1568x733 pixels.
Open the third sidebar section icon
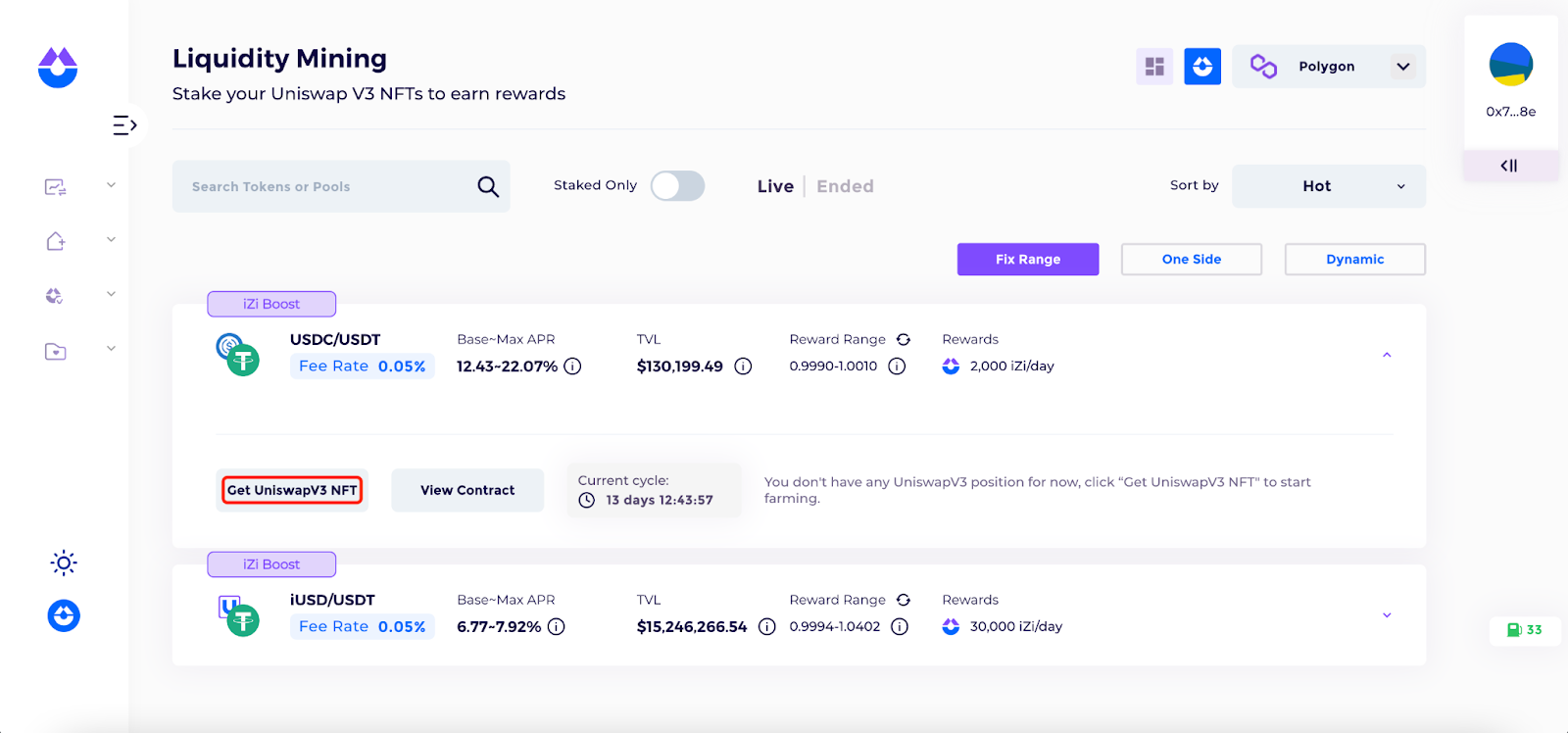pyautogui.click(x=55, y=296)
